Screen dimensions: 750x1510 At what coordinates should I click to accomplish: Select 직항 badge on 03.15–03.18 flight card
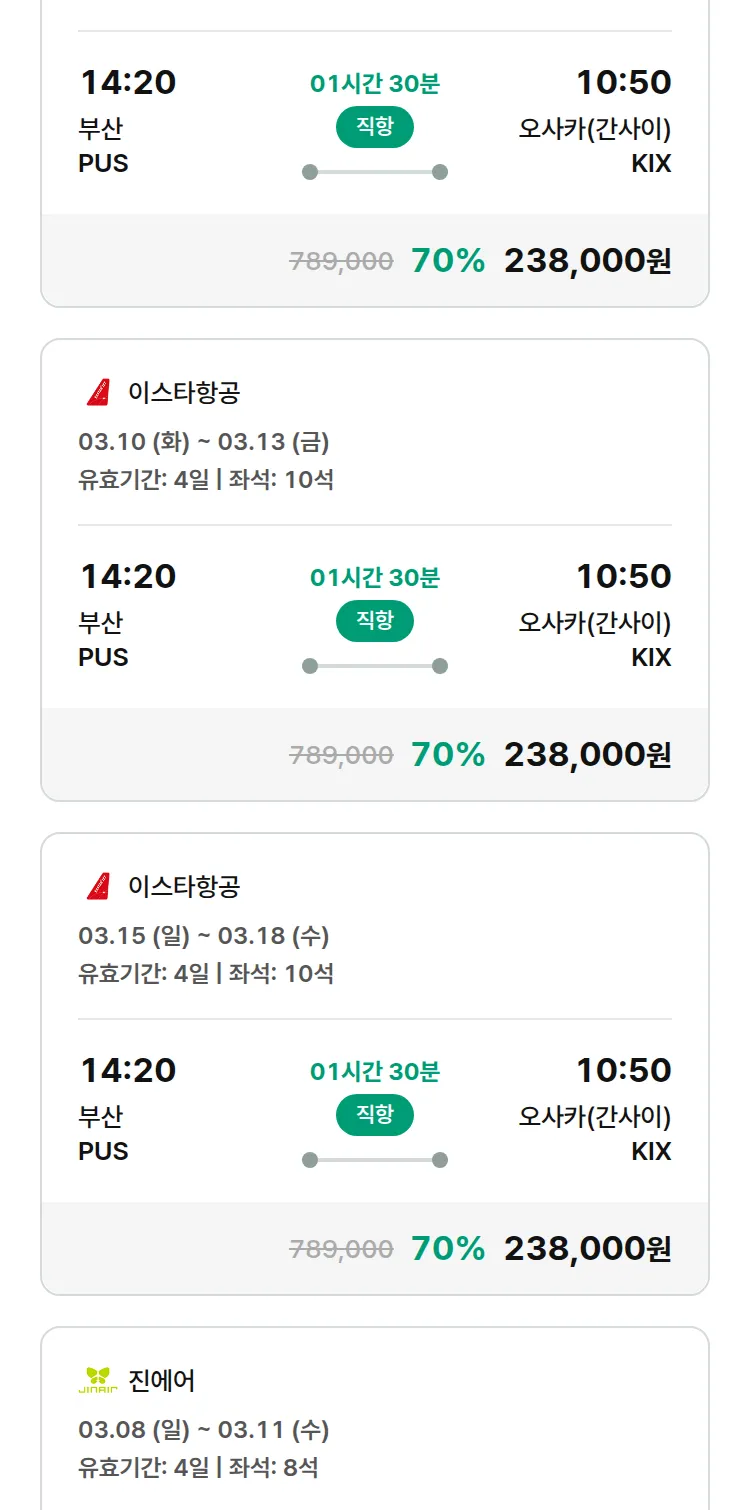click(374, 1115)
